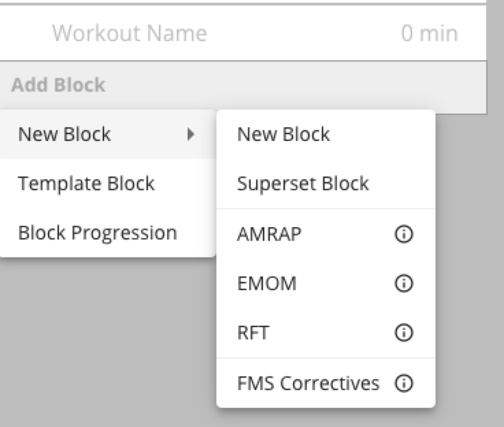Open info icon beside EMOM
504x427 pixels.
(404, 283)
